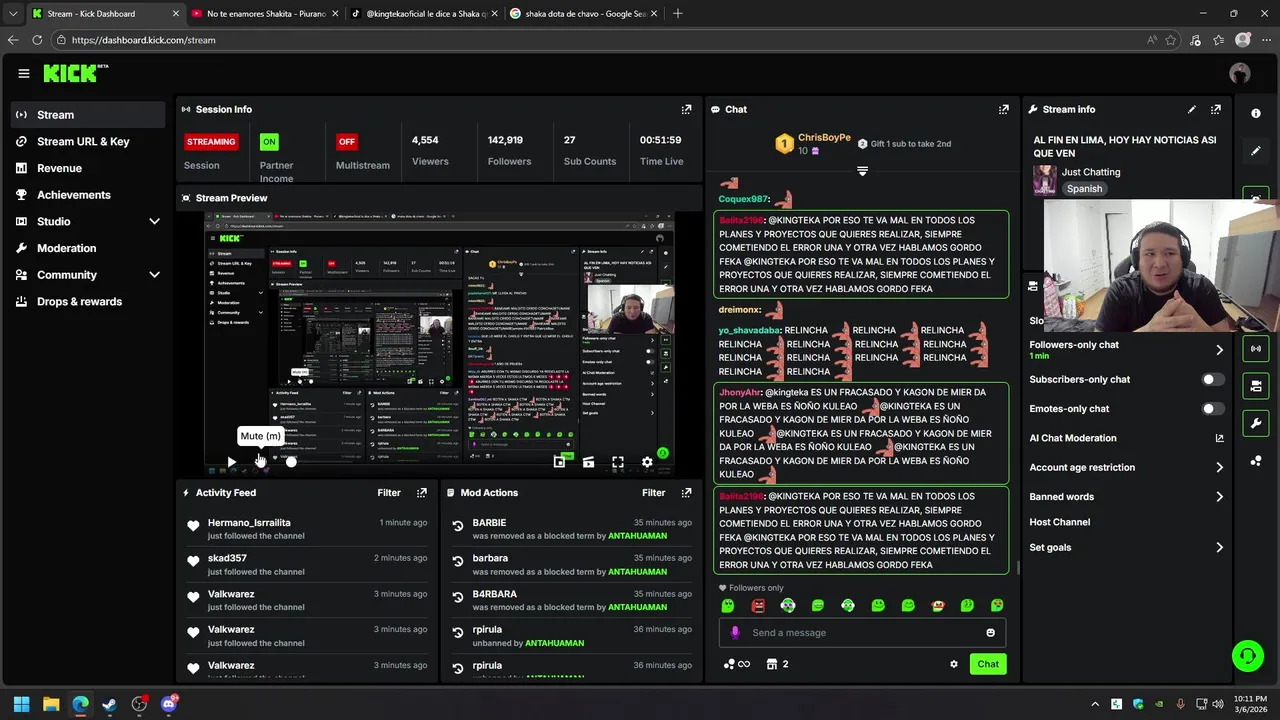This screenshot has height=720, width=1280.
Task: Switch to the Google Search browser tab
Action: (583, 14)
